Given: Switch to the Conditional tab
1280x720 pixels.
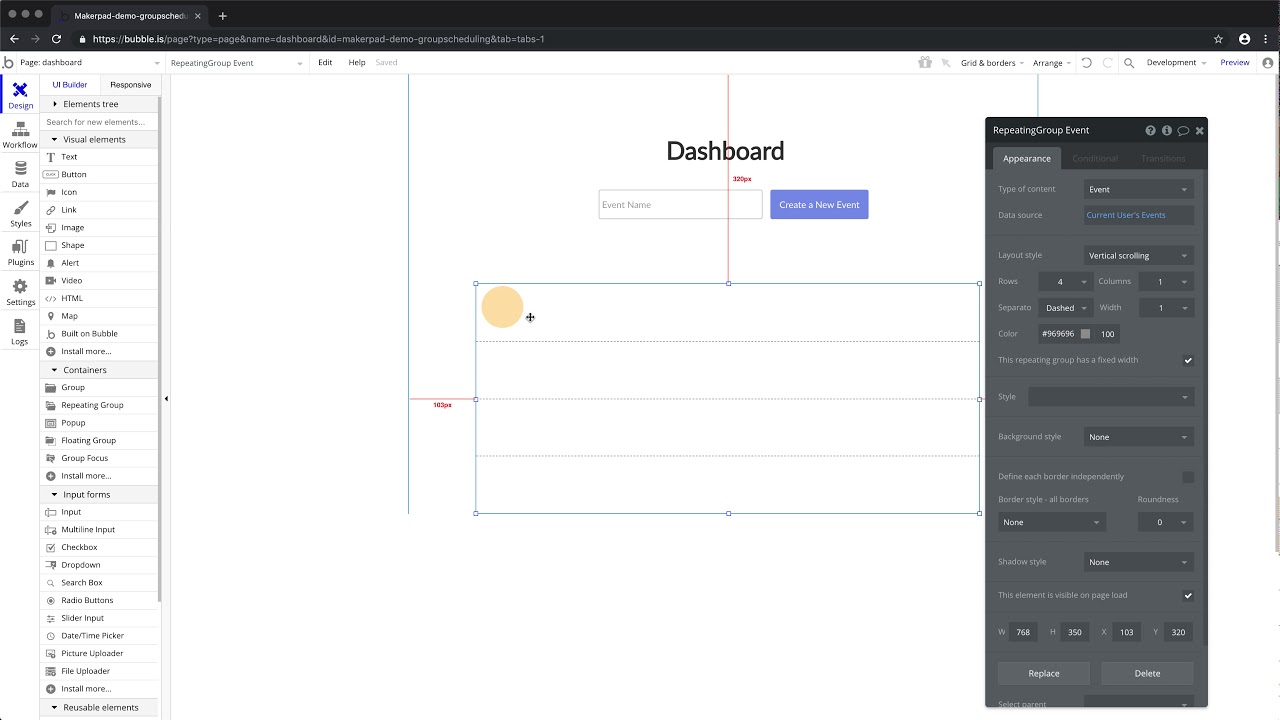Looking at the screenshot, I should (1095, 158).
